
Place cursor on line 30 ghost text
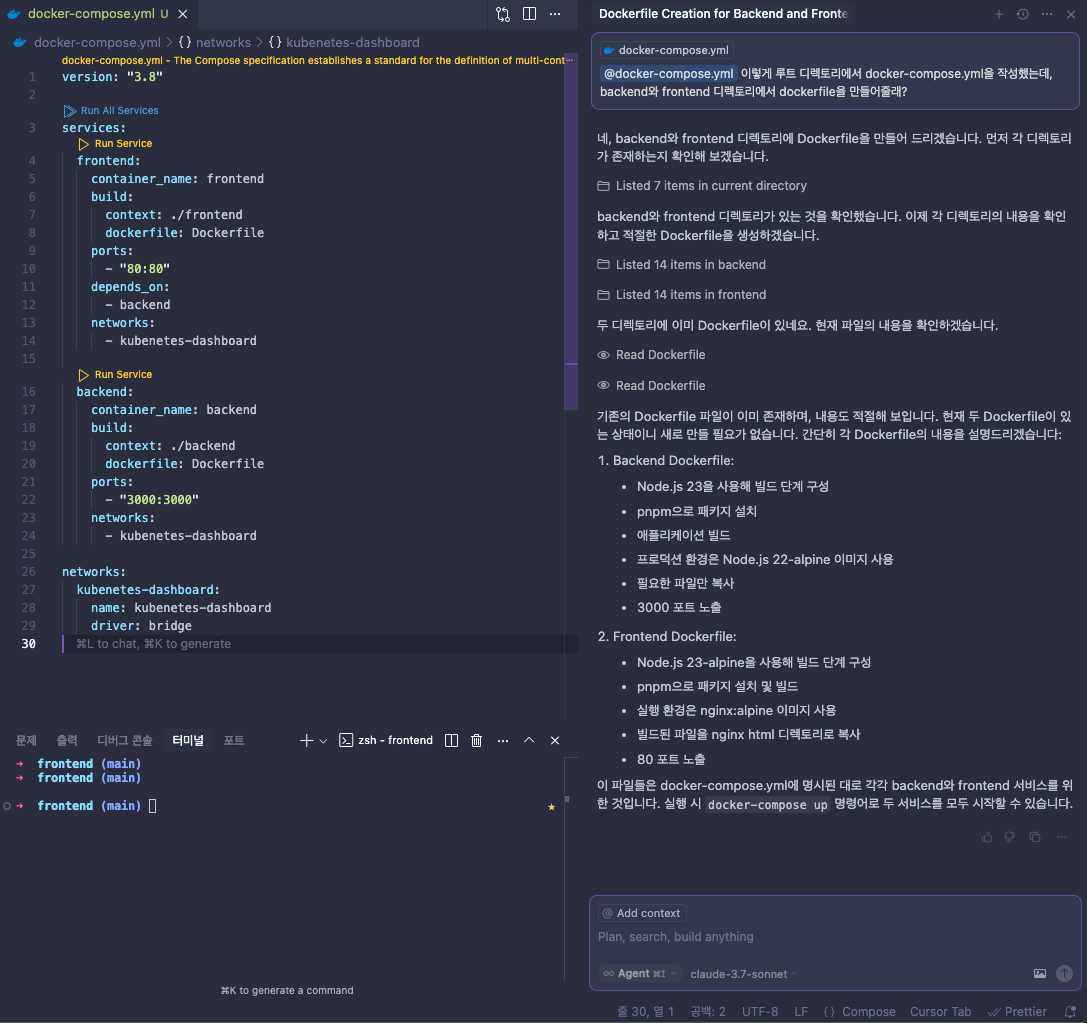point(153,644)
